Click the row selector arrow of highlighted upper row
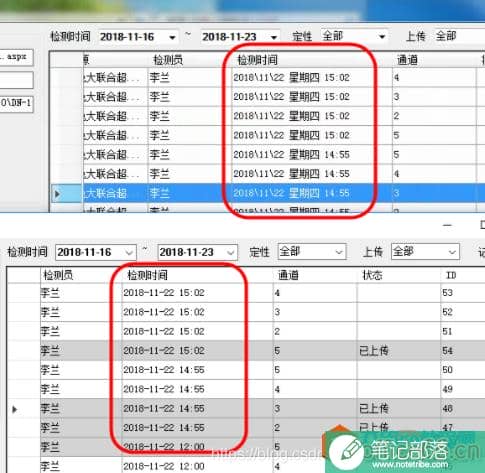This screenshot has width=485, height=473. pos(57,193)
